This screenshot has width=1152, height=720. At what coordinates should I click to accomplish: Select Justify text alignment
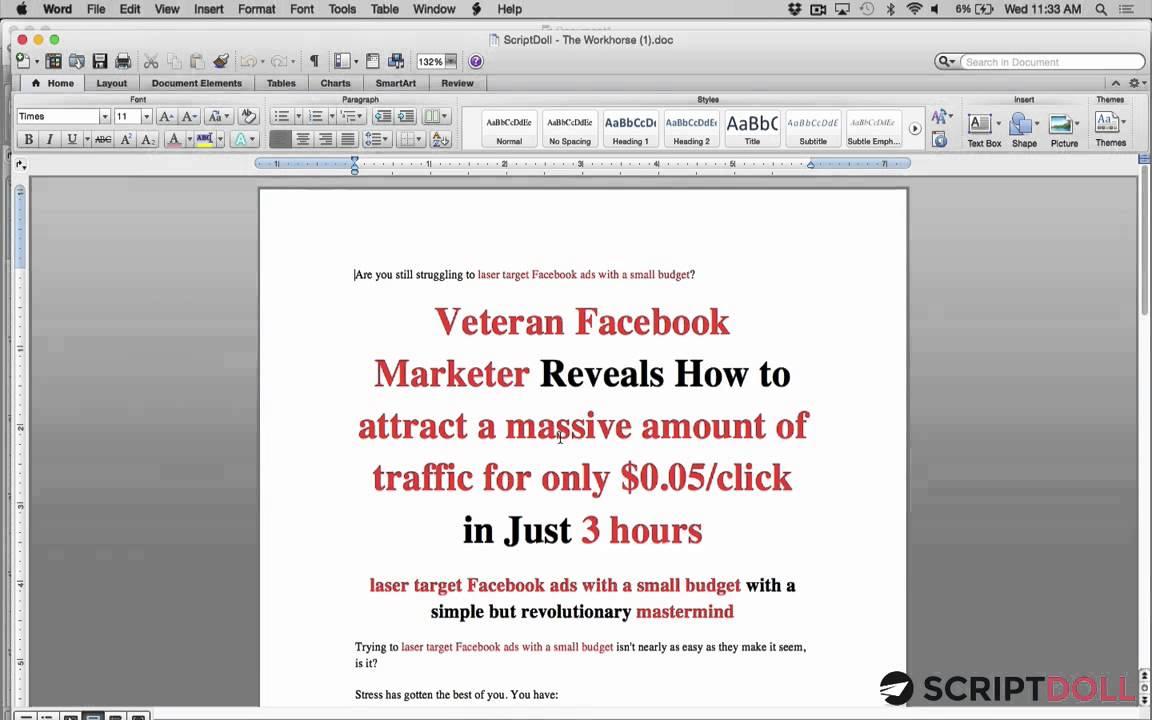[x=348, y=139]
